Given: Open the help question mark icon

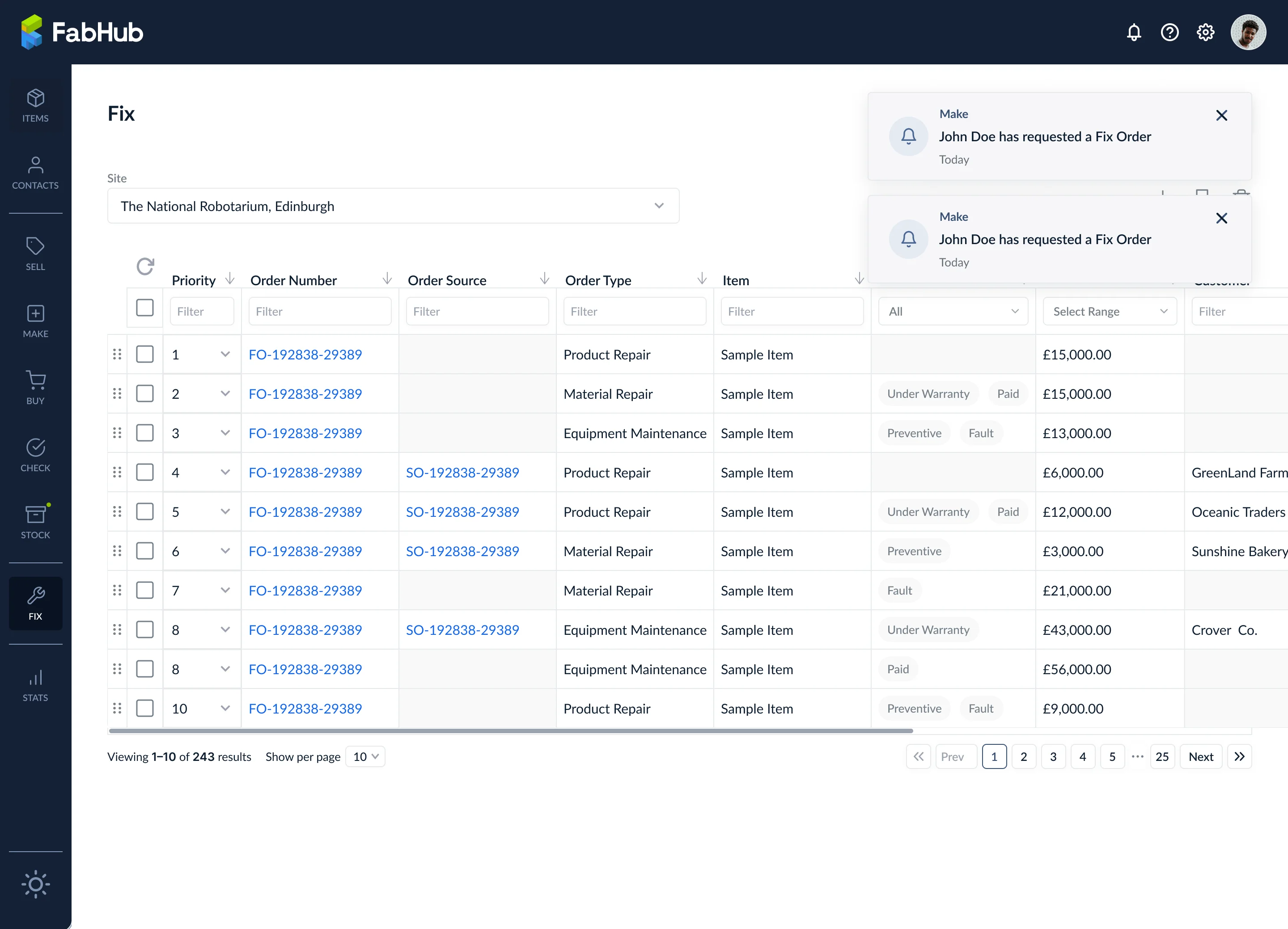Looking at the screenshot, I should coord(1169,32).
